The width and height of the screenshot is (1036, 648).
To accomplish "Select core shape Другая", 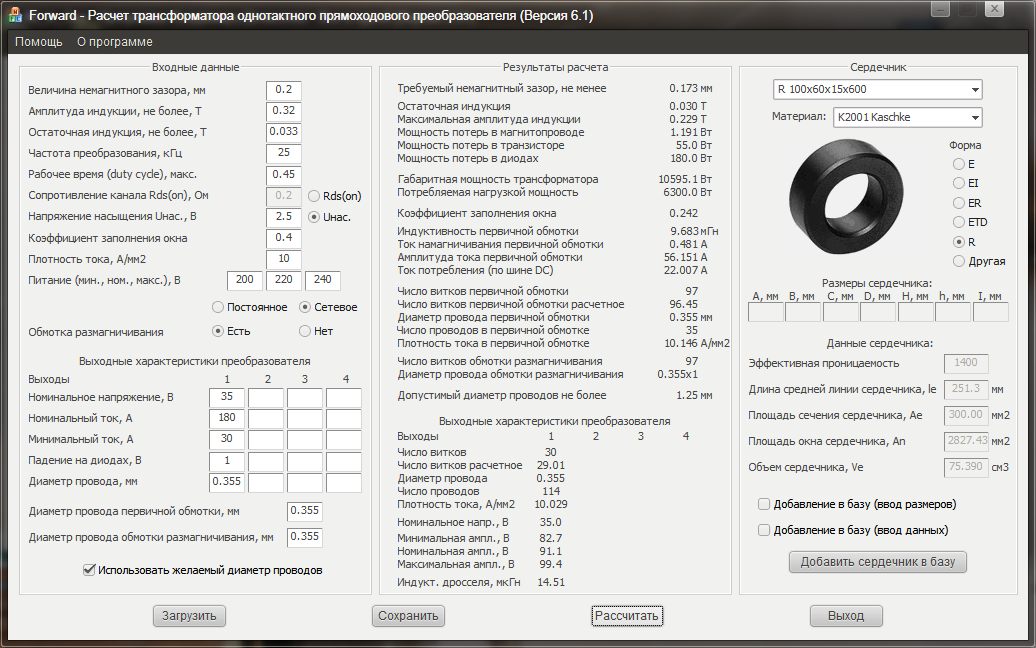I will [x=959, y=261].
